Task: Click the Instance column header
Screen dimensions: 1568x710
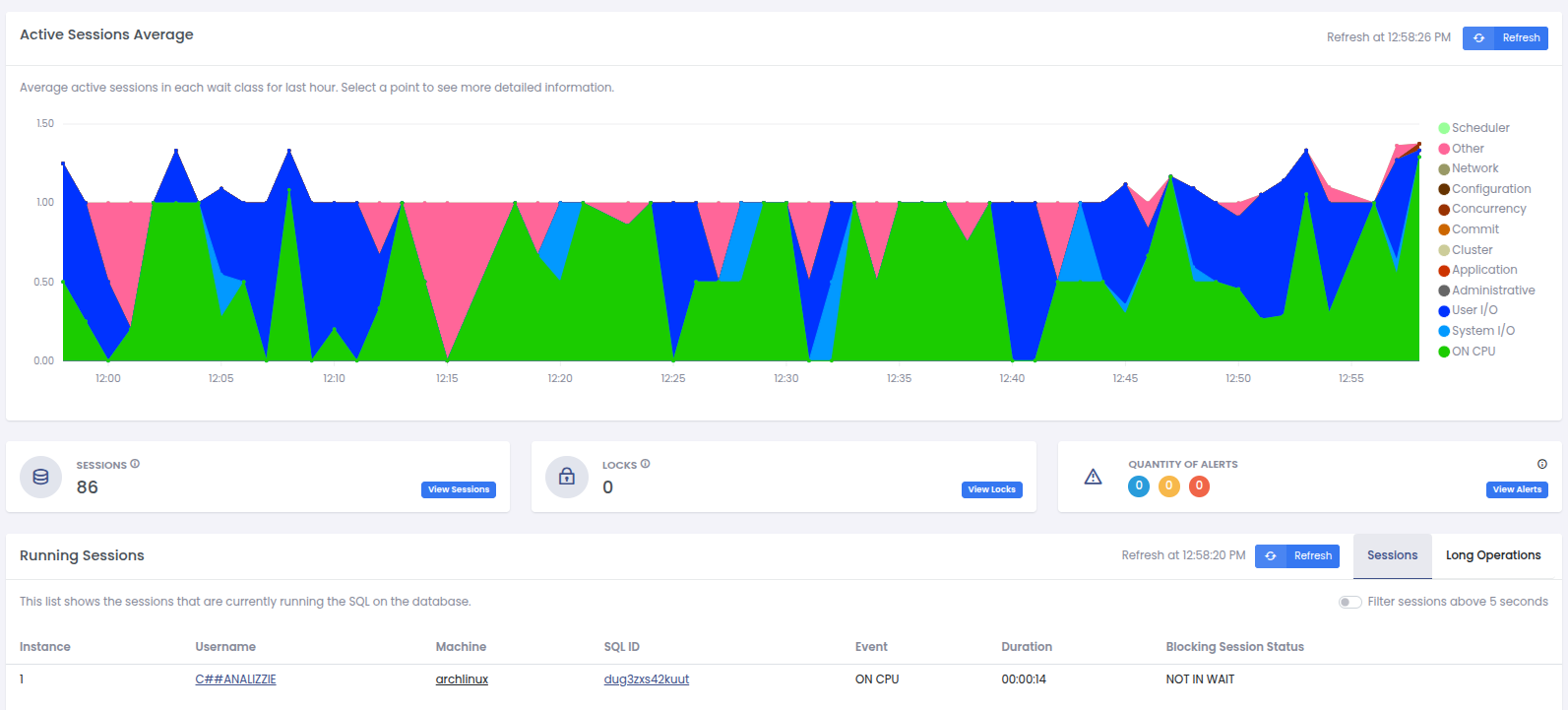Action: [45, 647]
